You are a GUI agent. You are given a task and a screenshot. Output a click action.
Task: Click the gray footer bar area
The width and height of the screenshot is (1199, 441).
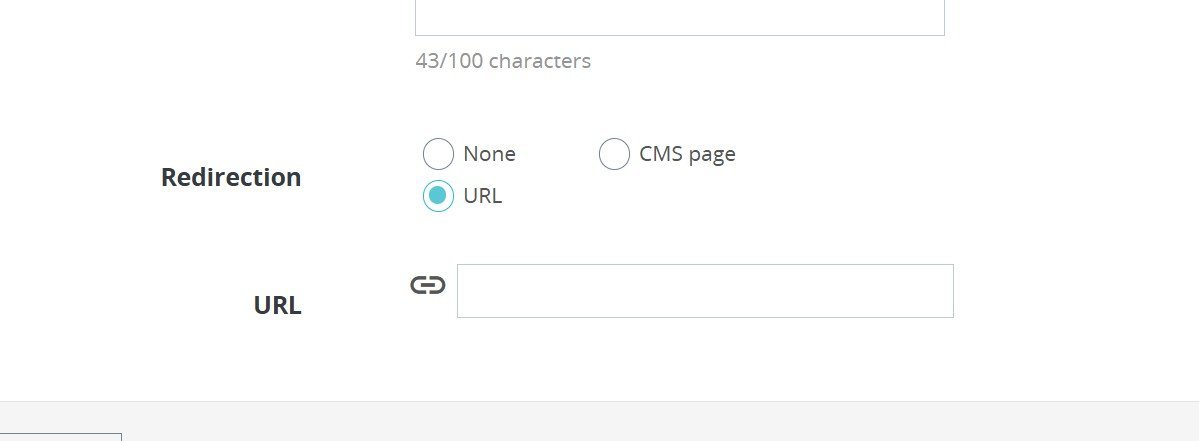tap(660, 421)
